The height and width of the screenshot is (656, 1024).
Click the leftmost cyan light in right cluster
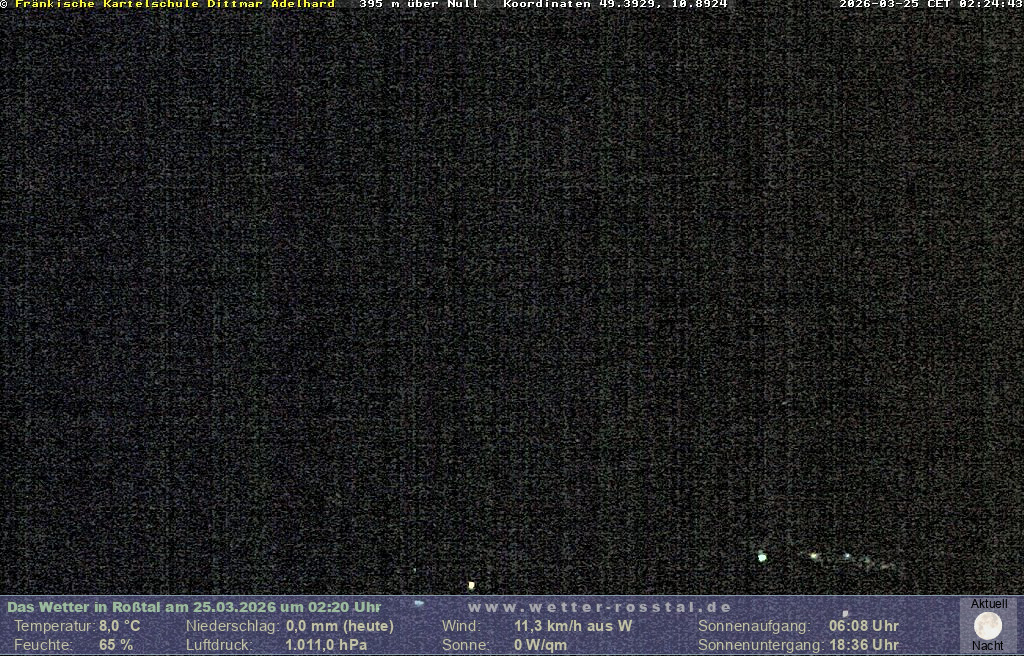(x=762, y=557)
